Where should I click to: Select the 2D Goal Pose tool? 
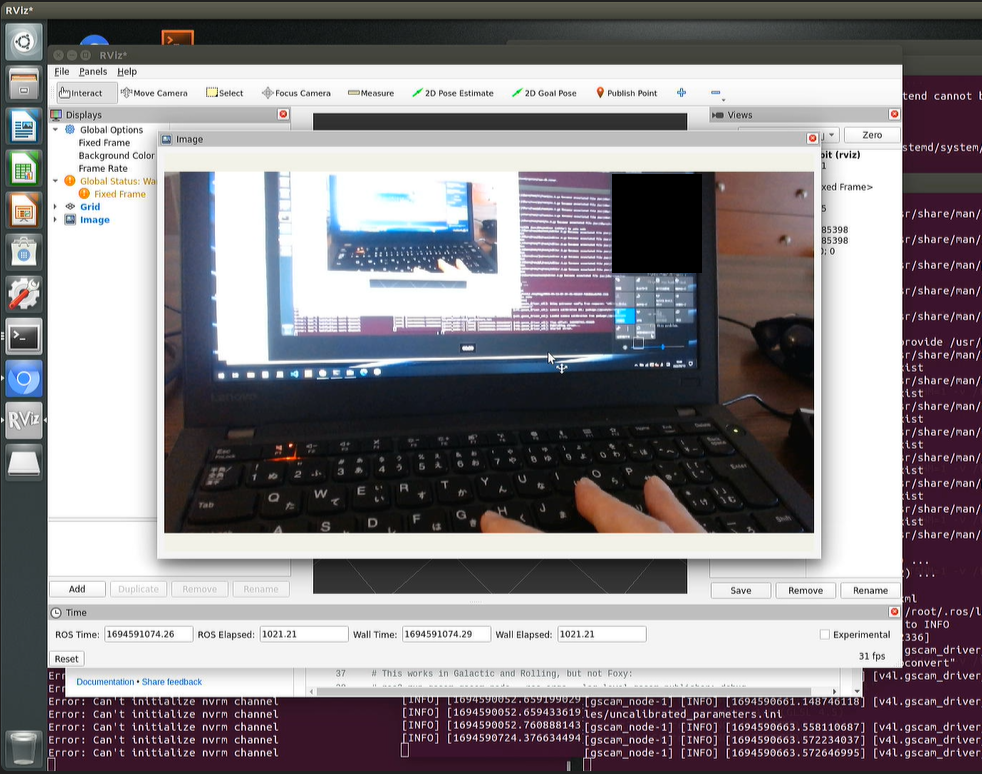point(544,93)
